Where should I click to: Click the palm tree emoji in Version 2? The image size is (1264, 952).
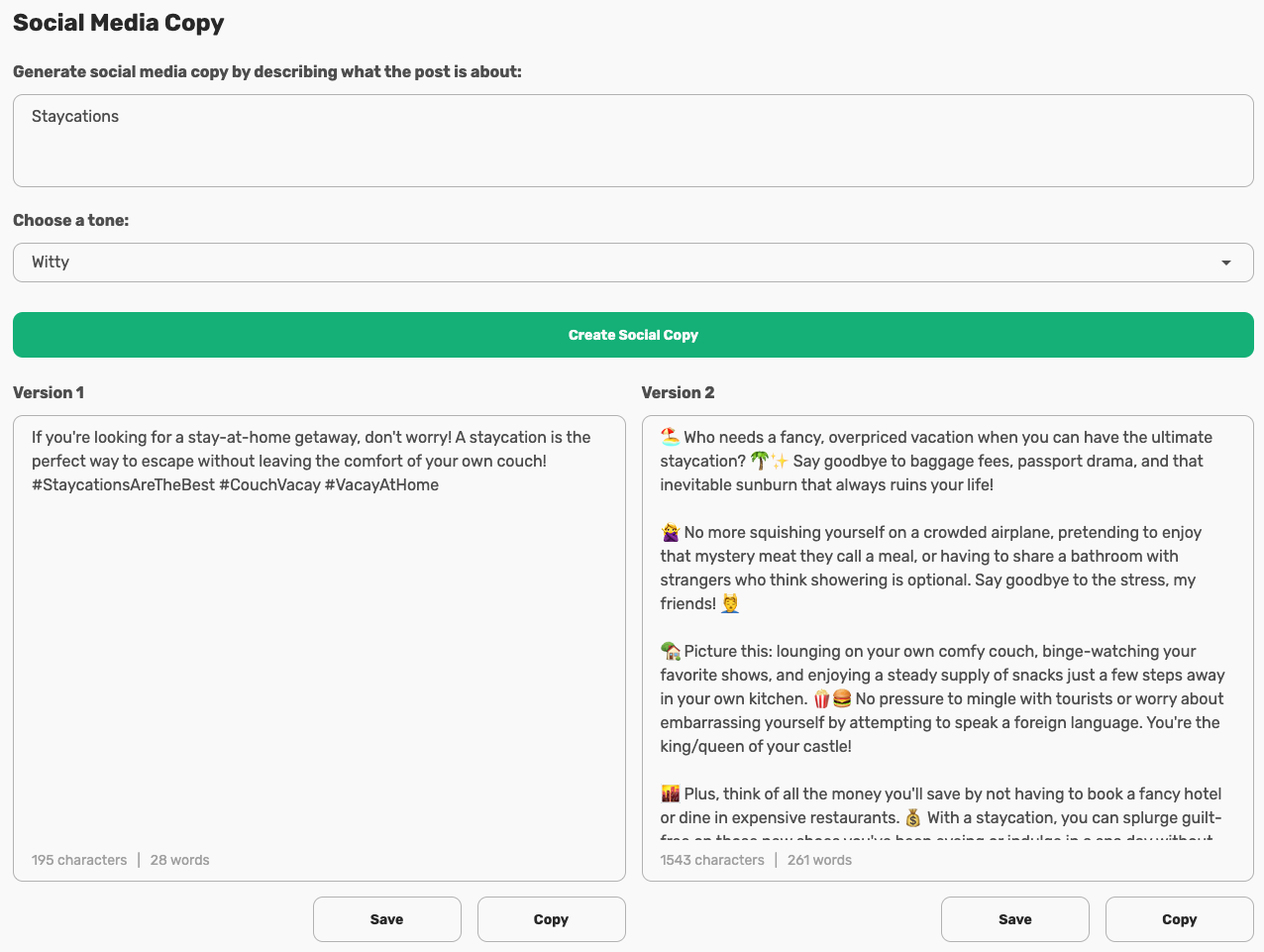tap(760, 461)
